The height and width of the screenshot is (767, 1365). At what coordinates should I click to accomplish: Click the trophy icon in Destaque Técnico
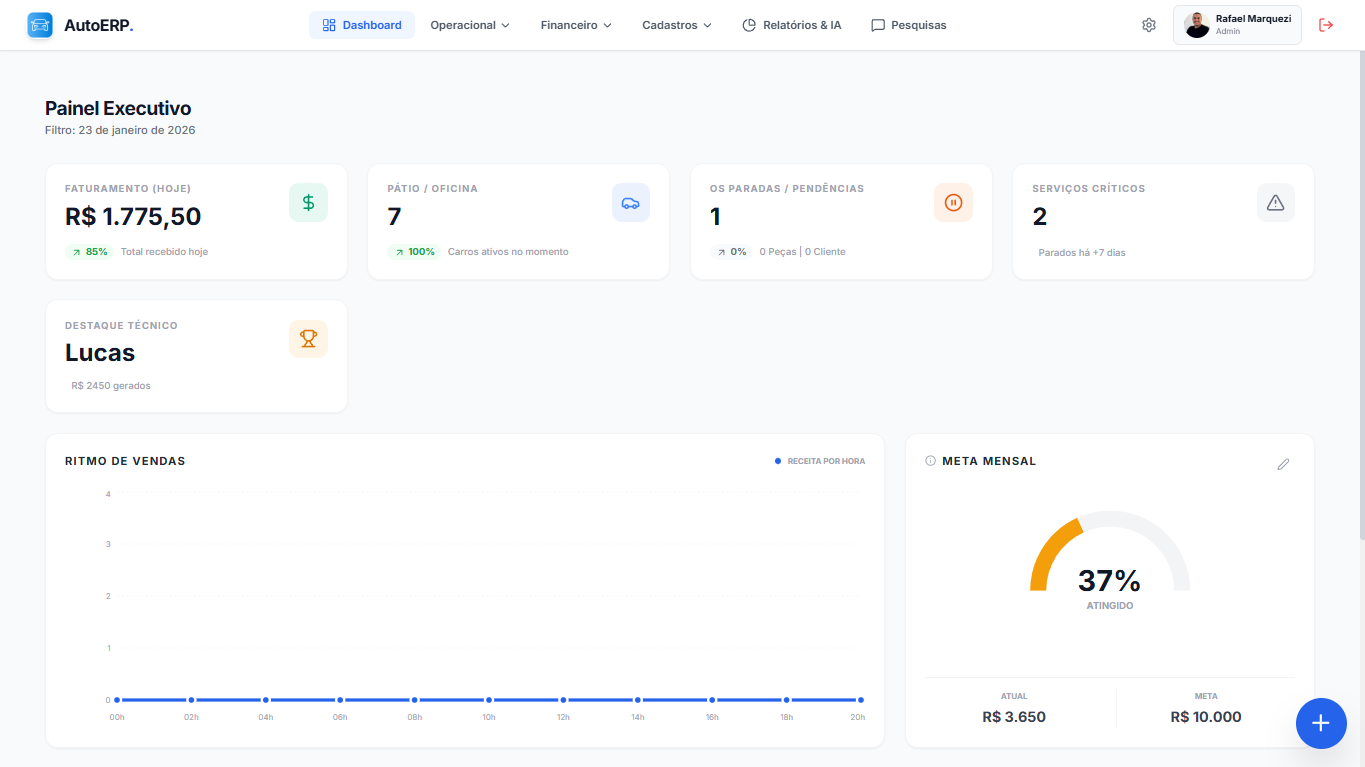(308, 339)
